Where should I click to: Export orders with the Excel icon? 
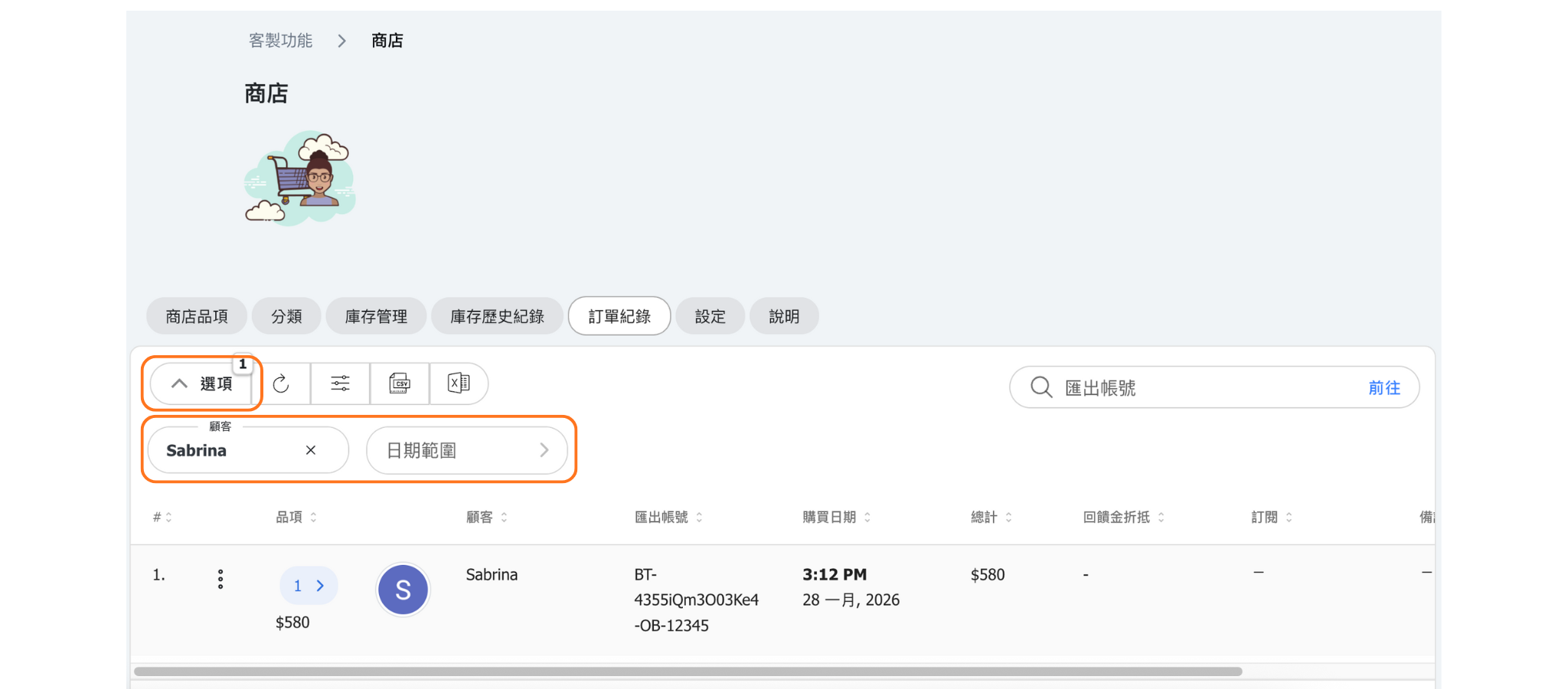pos(458,384)
